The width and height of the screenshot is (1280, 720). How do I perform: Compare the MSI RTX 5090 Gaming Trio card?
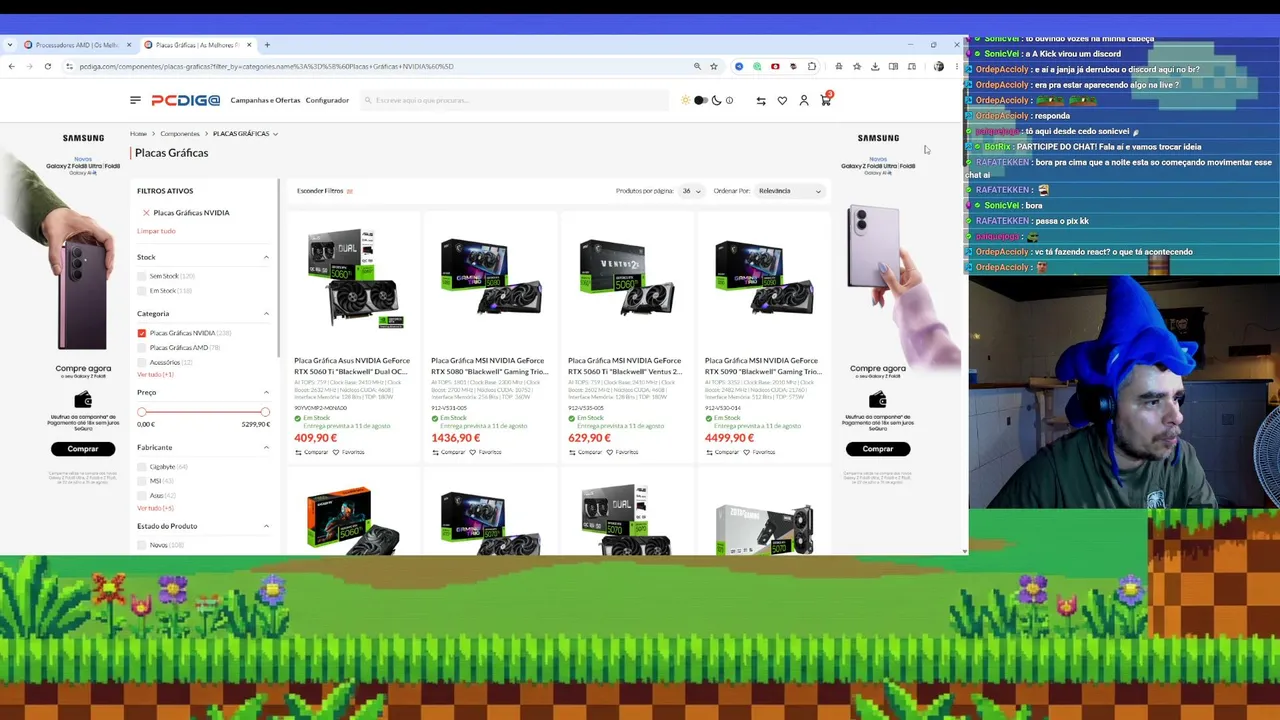coord(722,452)
